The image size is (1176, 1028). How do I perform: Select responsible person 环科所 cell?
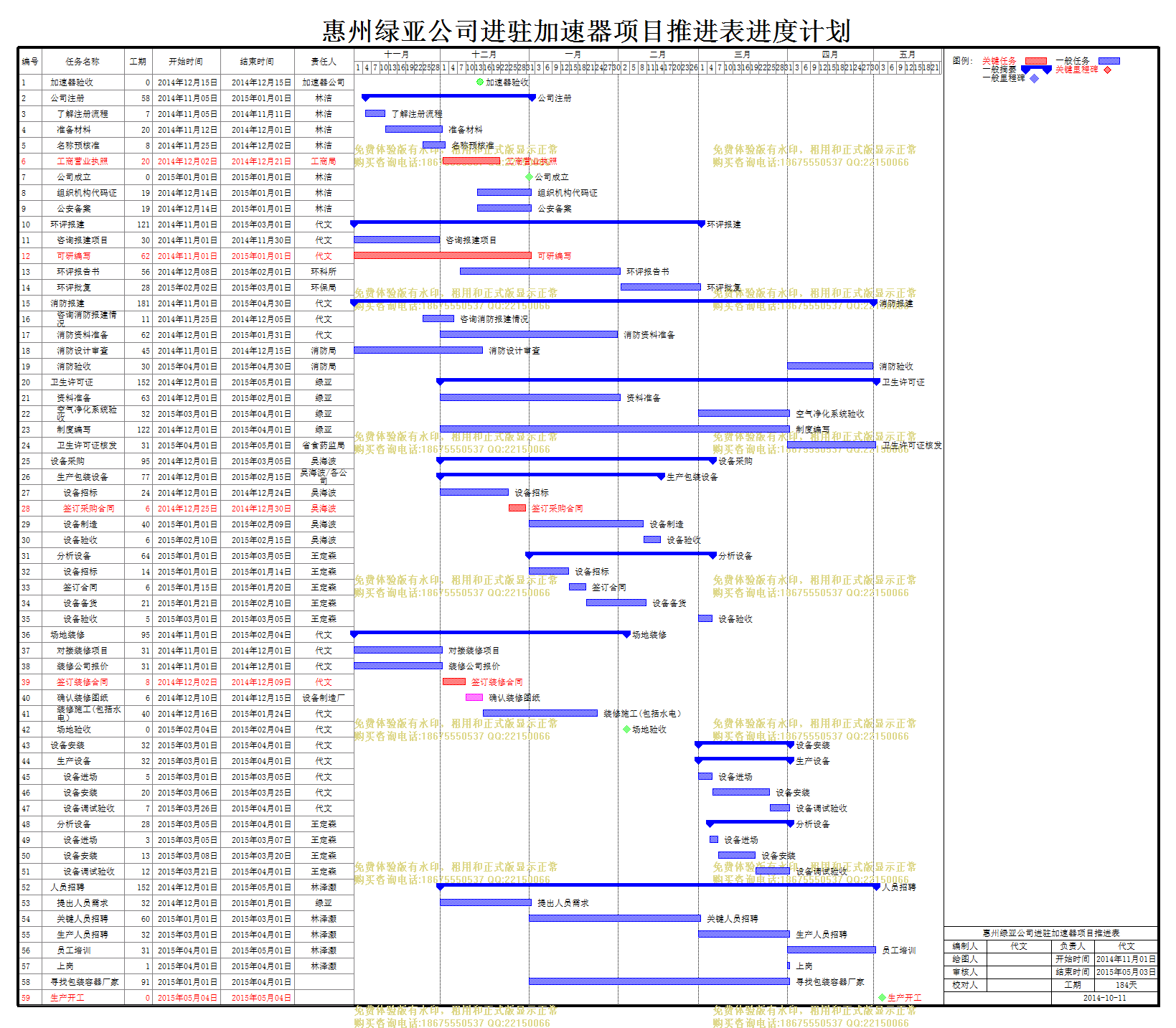pos(324,272)
